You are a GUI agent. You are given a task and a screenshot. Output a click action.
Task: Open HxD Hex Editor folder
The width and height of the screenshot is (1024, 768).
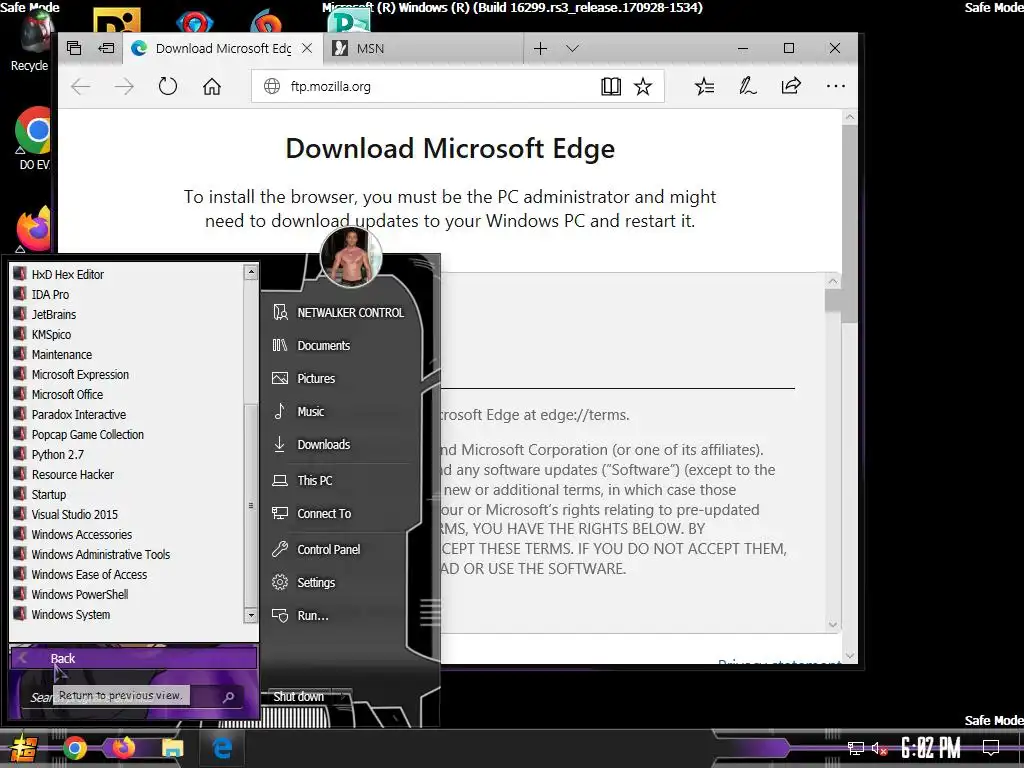point(68,274)
